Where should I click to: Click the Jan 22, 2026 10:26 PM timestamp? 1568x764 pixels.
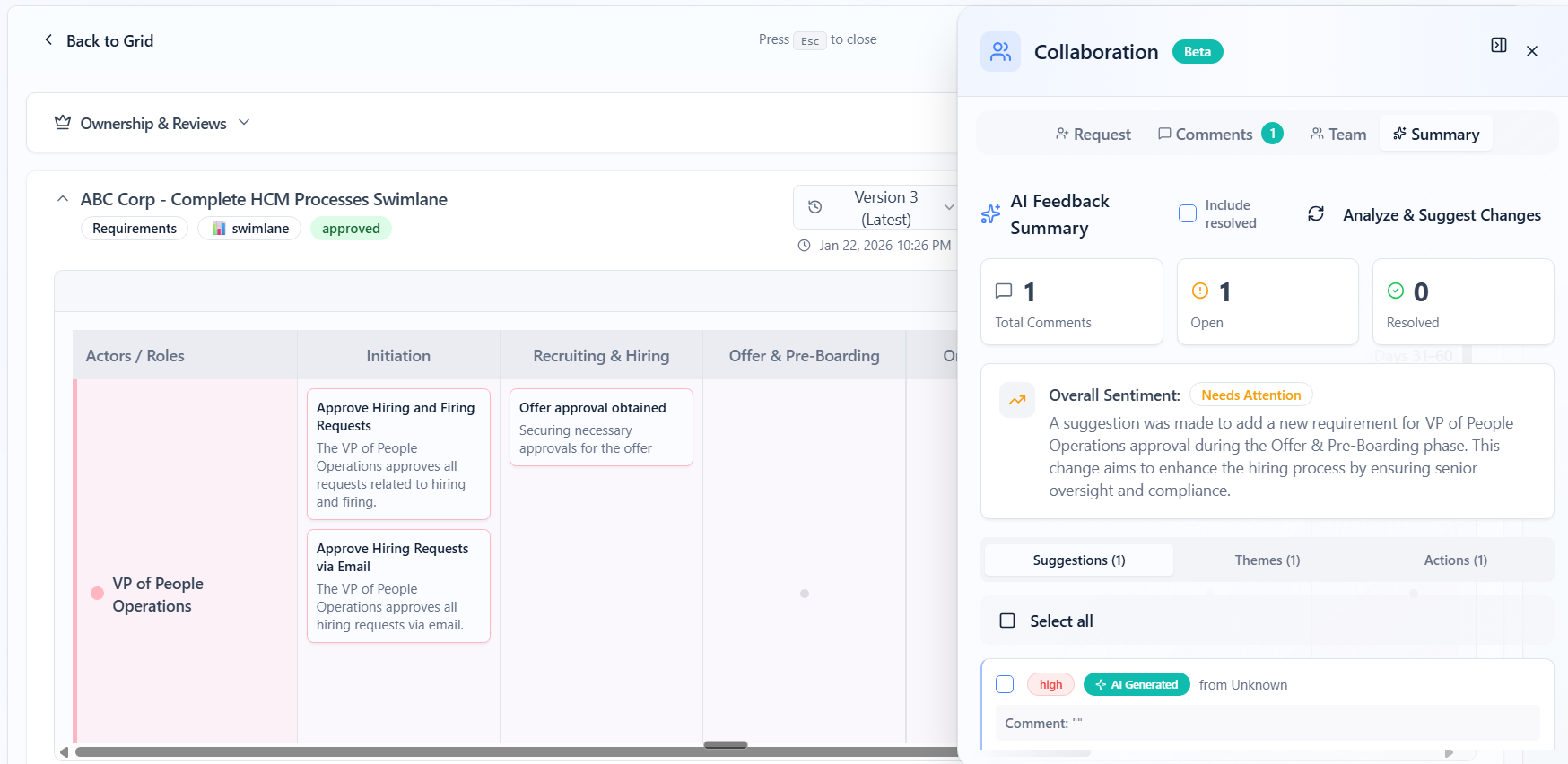(x=884, y=246)
